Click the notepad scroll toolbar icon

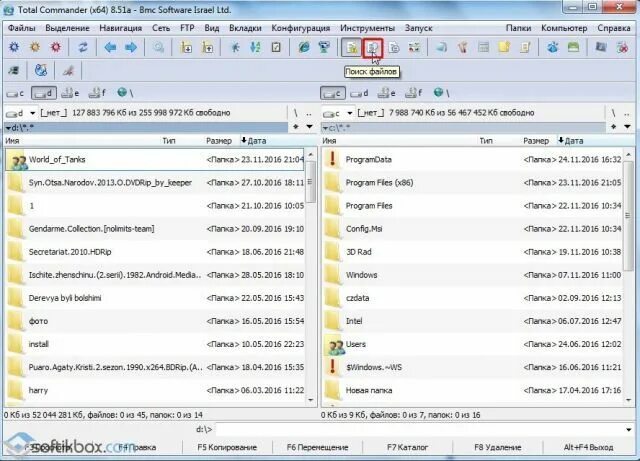[x=525, y=47]
